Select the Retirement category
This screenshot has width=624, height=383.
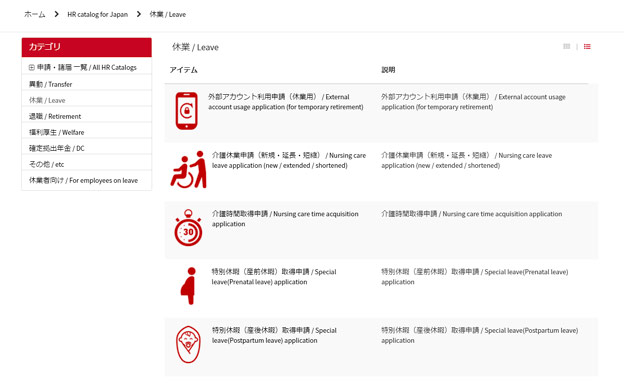pos(55,116)
